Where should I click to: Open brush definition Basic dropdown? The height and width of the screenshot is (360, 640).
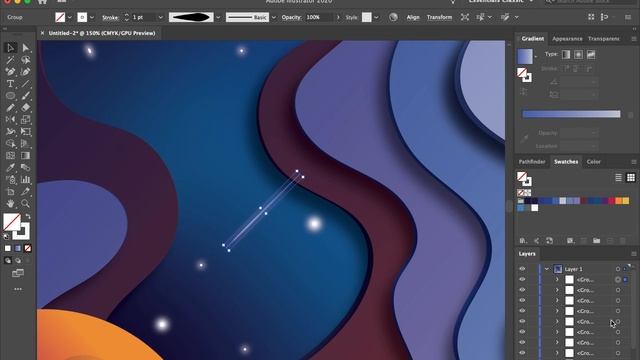tap(273, 18)
